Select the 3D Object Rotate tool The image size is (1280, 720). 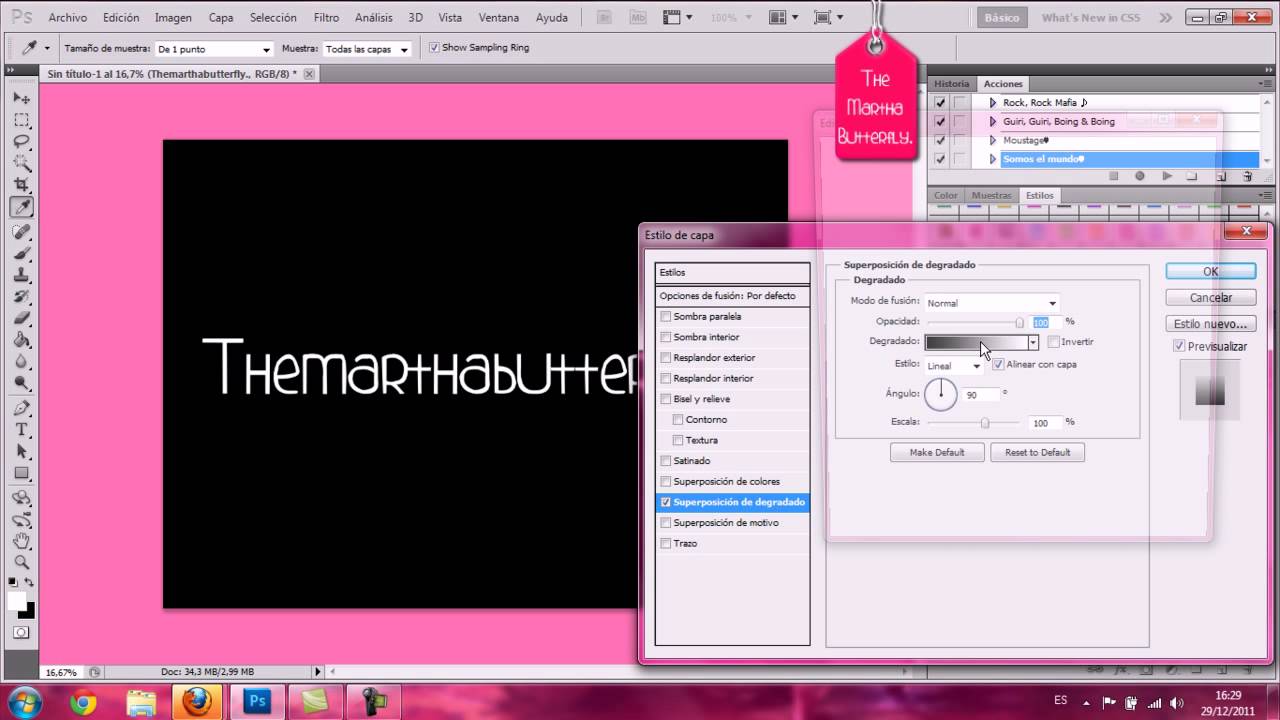coord(21,498)
